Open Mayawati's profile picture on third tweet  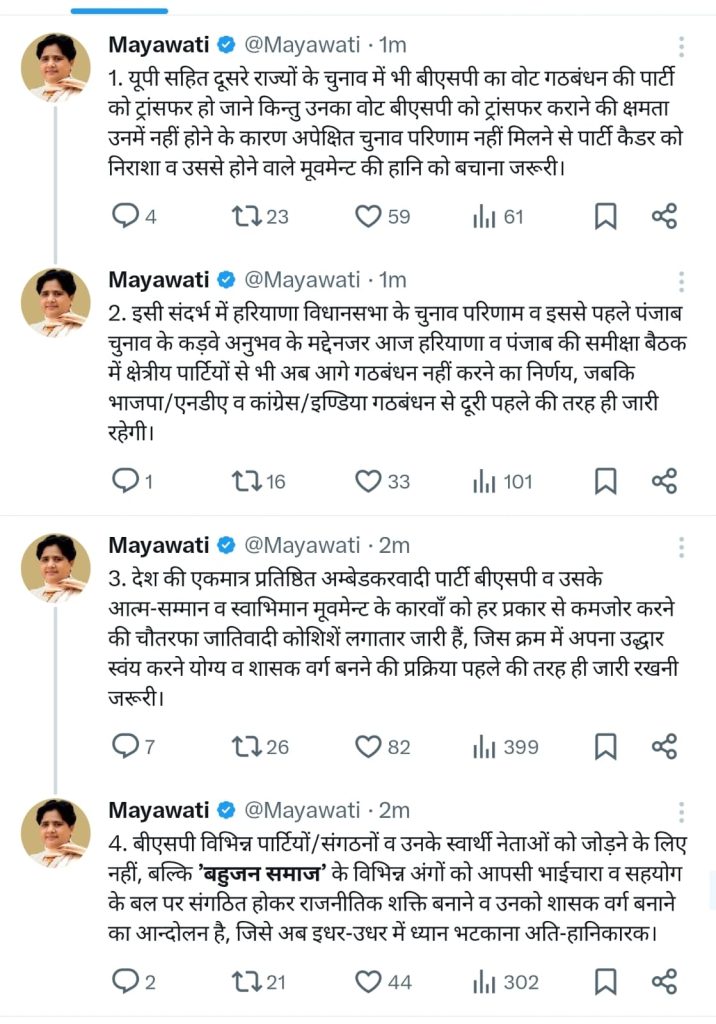pyautogui.click(x=57, y=567)
